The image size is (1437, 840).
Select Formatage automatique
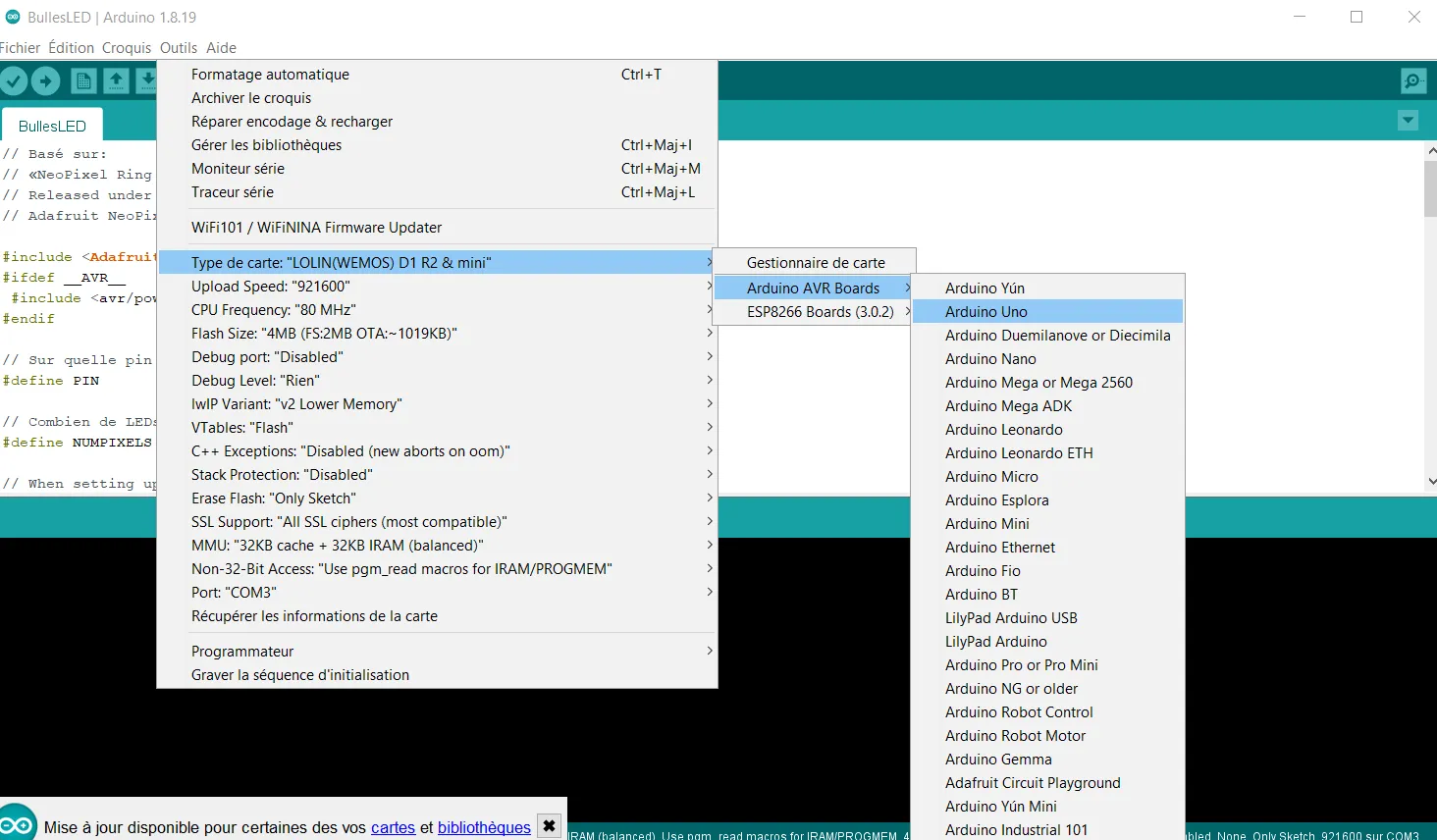tap(437, 75)
